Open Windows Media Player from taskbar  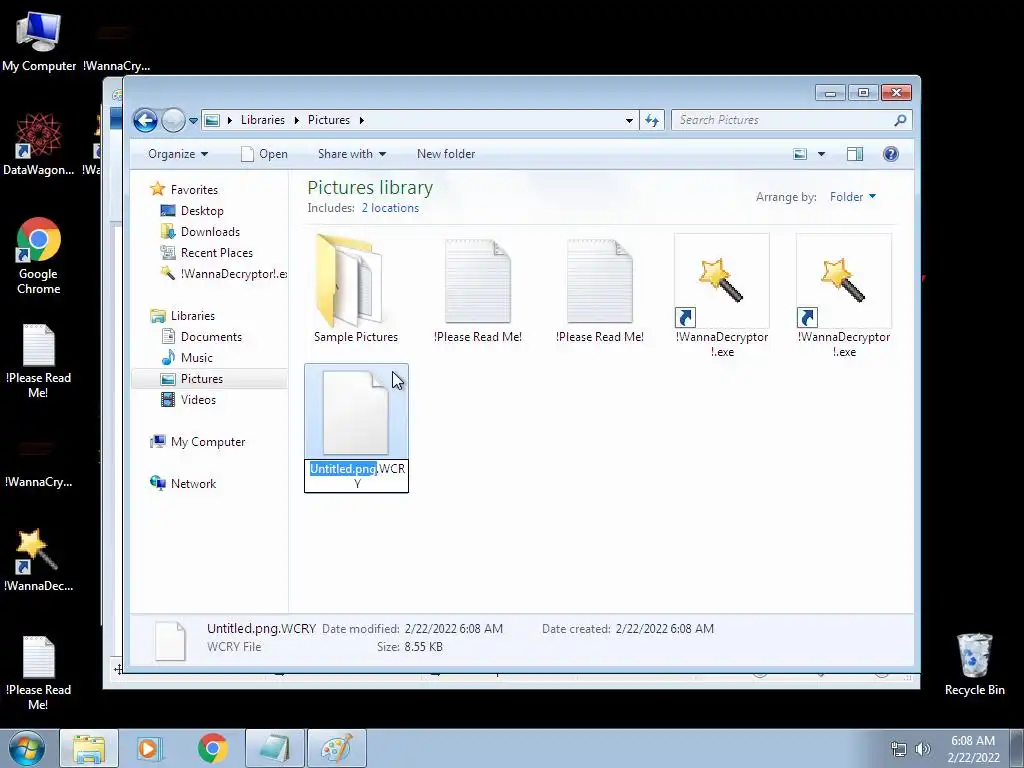coord(148,748)
